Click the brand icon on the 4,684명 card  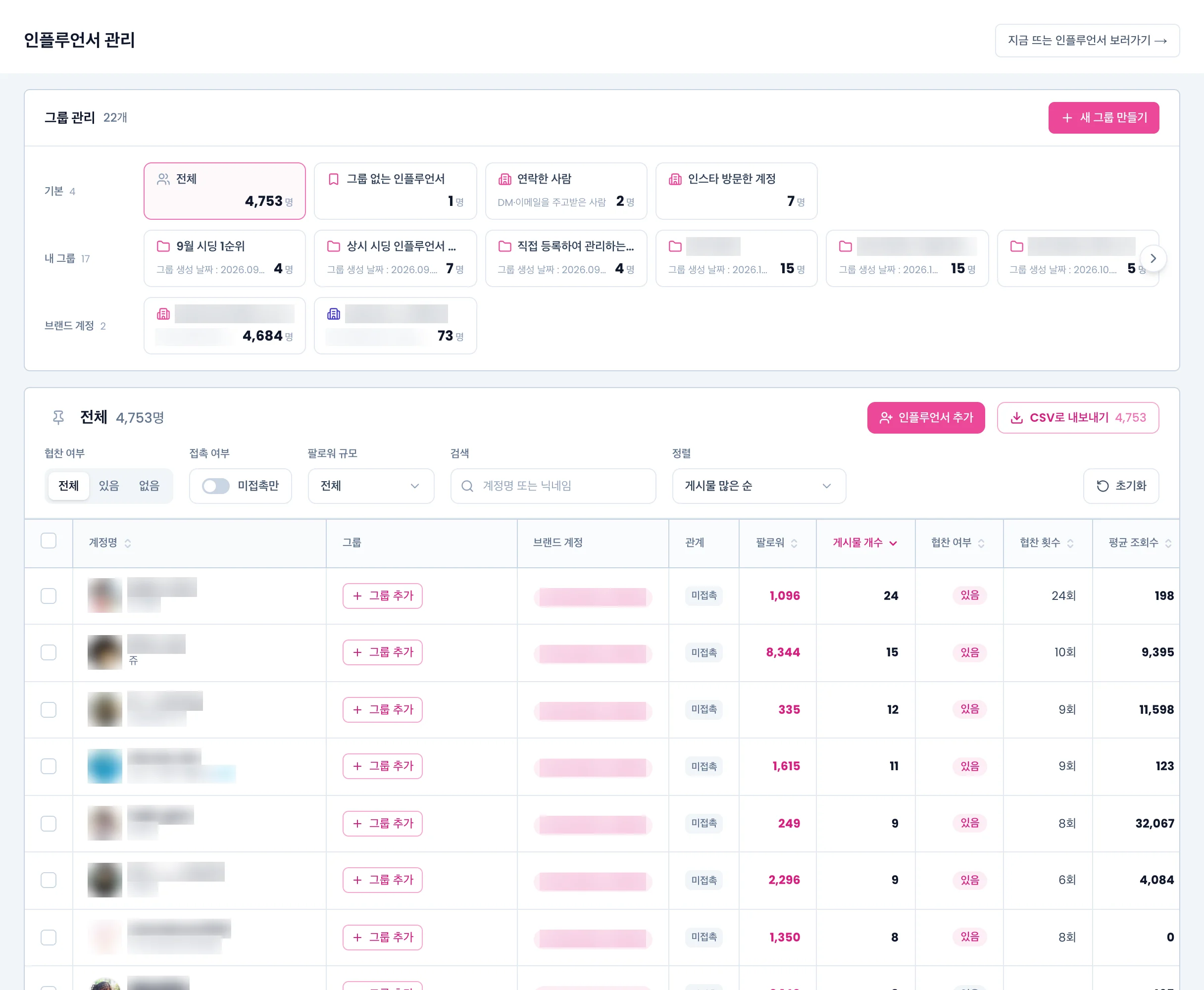tap(163, 314)
